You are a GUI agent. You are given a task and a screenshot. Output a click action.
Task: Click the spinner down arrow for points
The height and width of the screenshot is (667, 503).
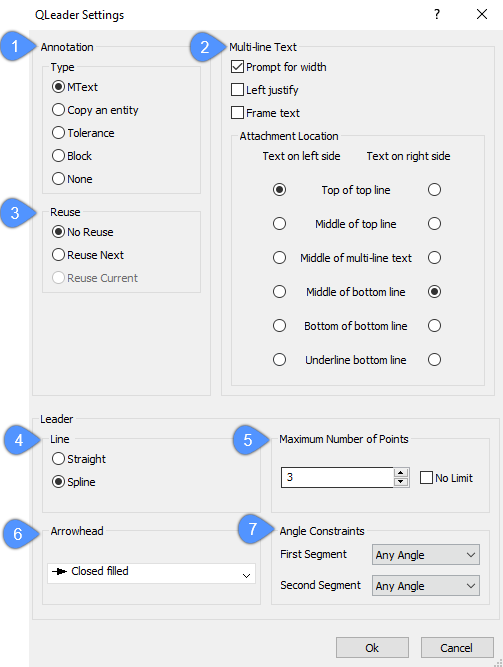click(x=401, y=482)
